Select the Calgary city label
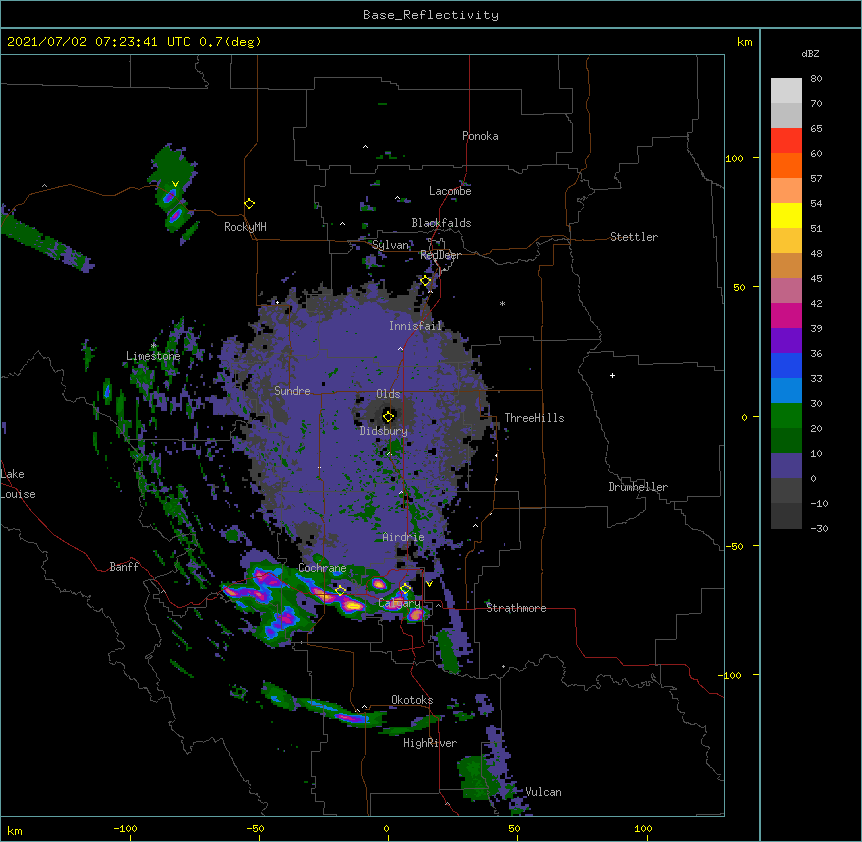Viewport: 862px width, 842px height. (399, 603)
